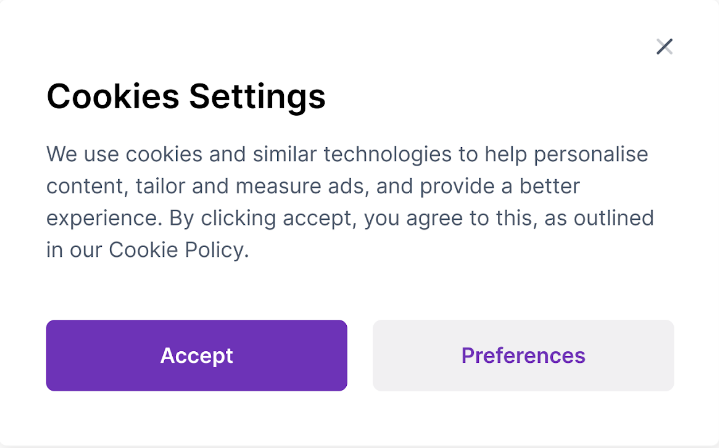Viewport: 719px width, 448px height.
Task: Agree to cookies with the Accept button
Action: point(196,355)
